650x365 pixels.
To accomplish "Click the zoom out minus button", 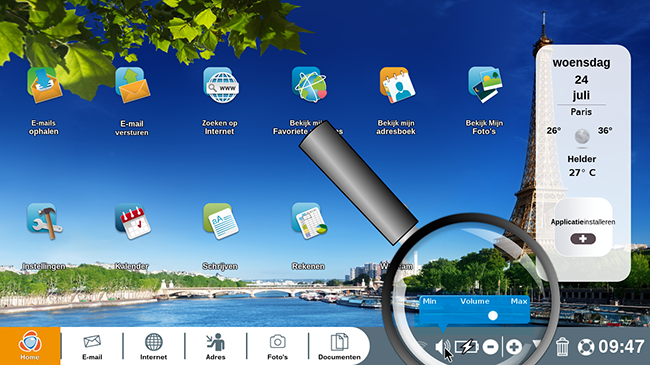I will tap(490, 347).
